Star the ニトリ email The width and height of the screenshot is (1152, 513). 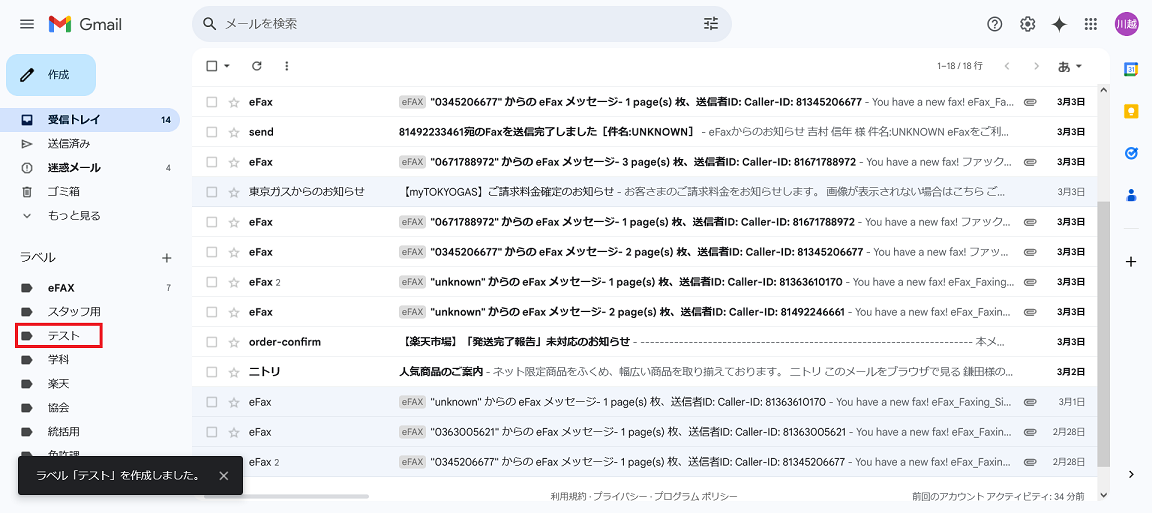234,372
